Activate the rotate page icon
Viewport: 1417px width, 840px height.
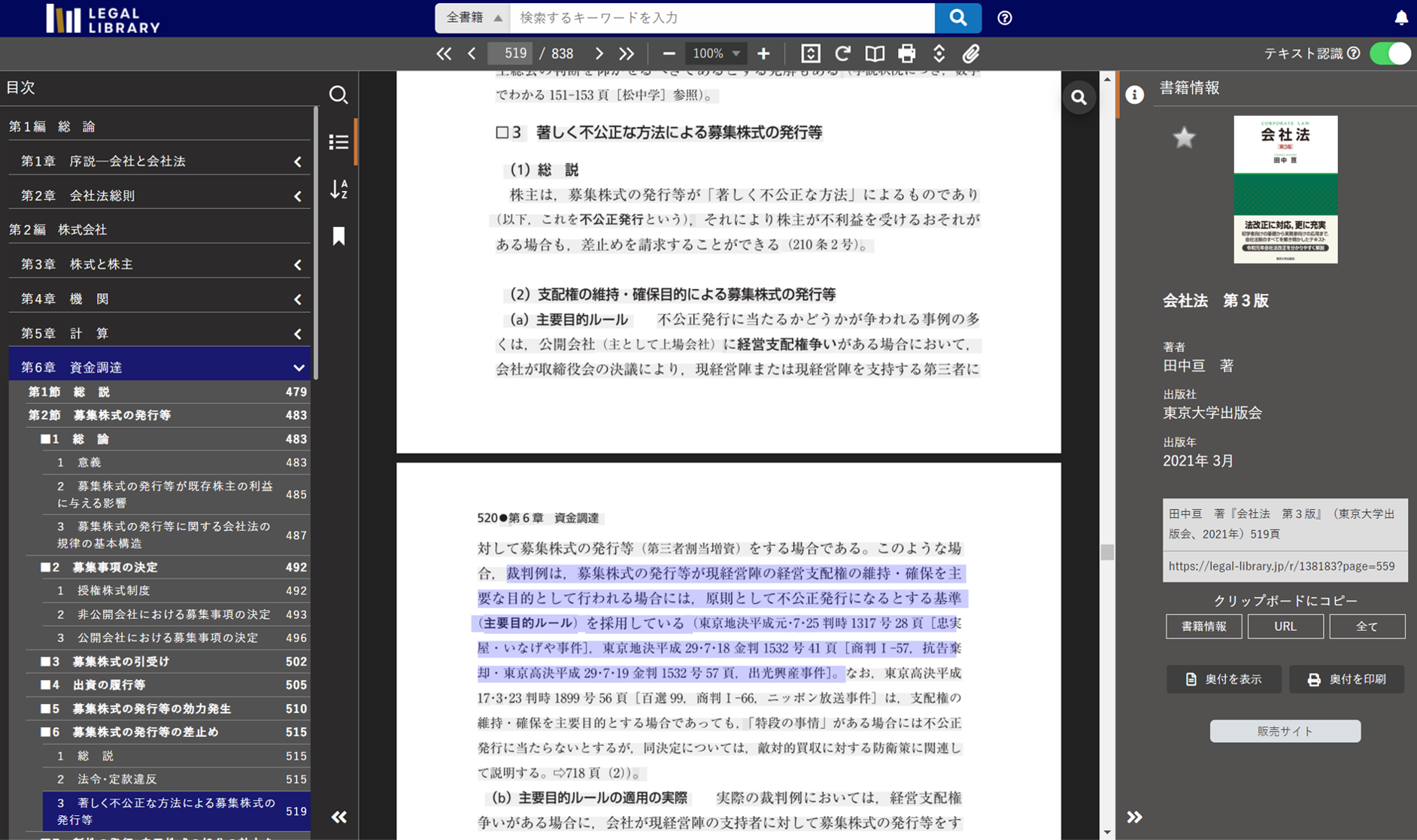click(x=842, y=53)
